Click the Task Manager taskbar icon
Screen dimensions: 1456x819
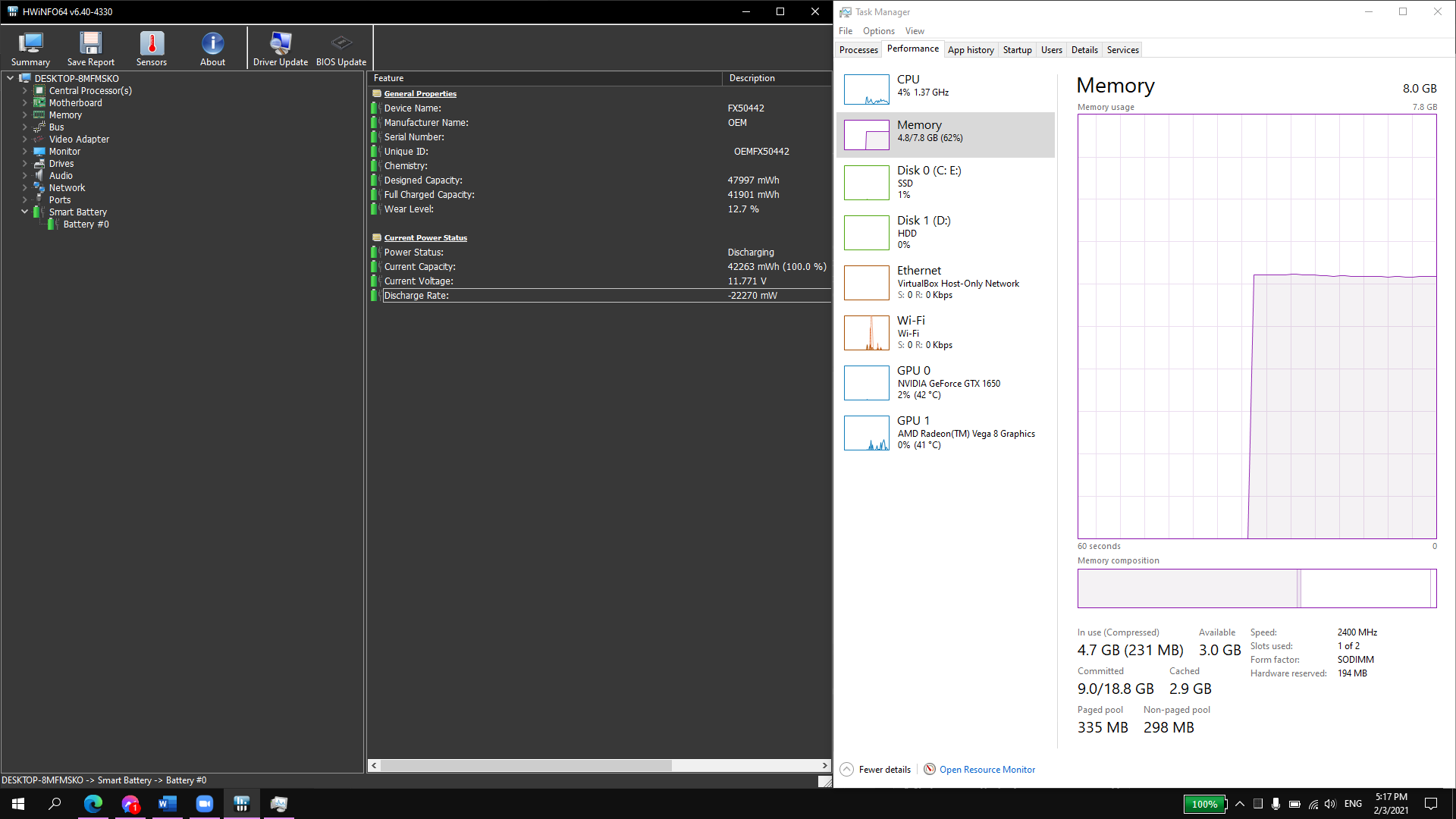click(278, 804)
